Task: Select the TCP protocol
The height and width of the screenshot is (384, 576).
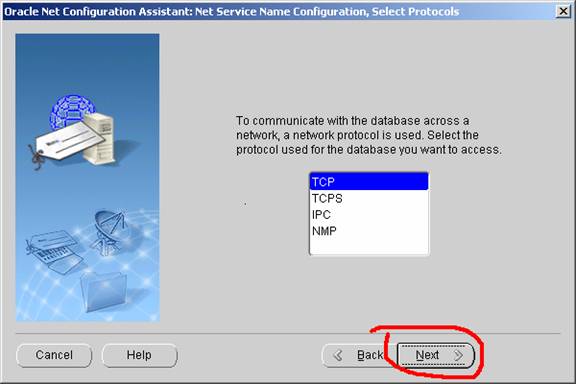Action: point(369,182)
